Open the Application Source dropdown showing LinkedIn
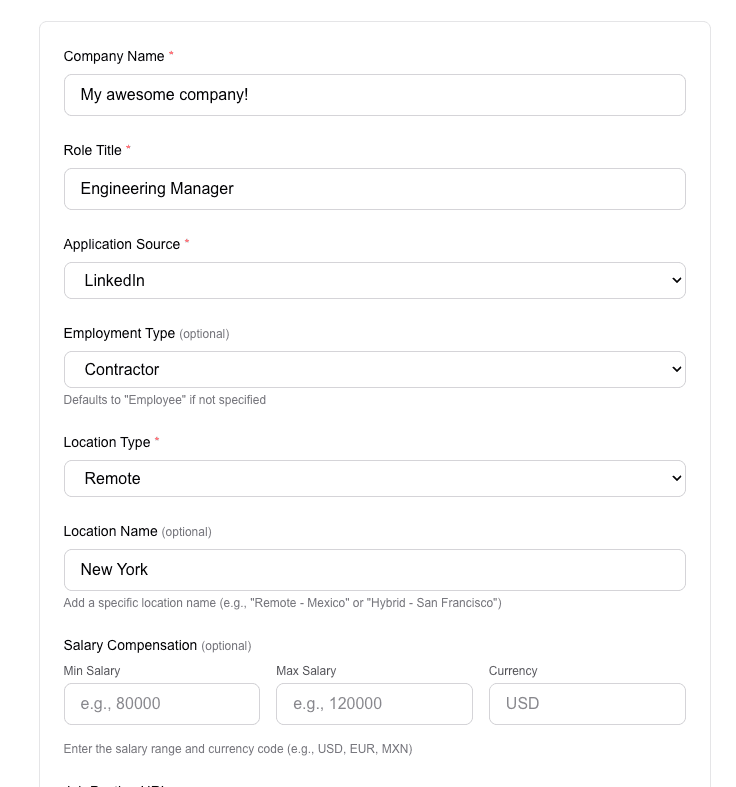This screenshot has height=787, width=736. coord(374,281)
